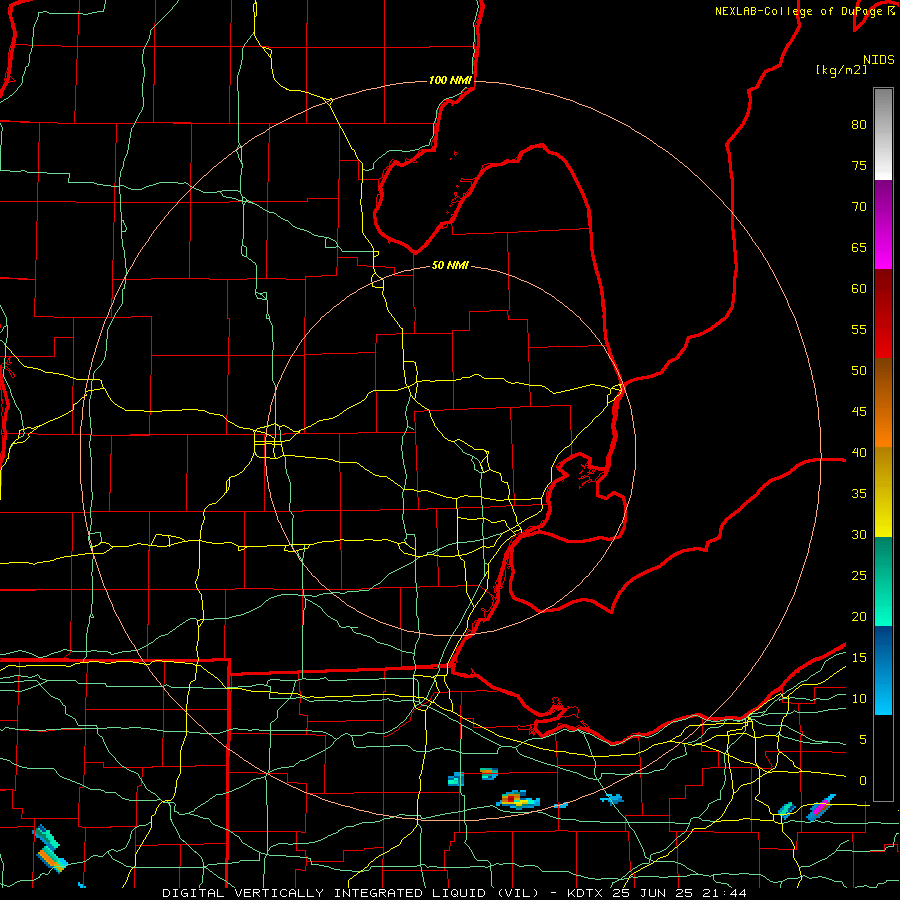The height and width of the screenshot is (900, 900).
Task: Click the "KDTX 25 JUN 25 21:44" timestamp text
Action: [x=657, y=893]
